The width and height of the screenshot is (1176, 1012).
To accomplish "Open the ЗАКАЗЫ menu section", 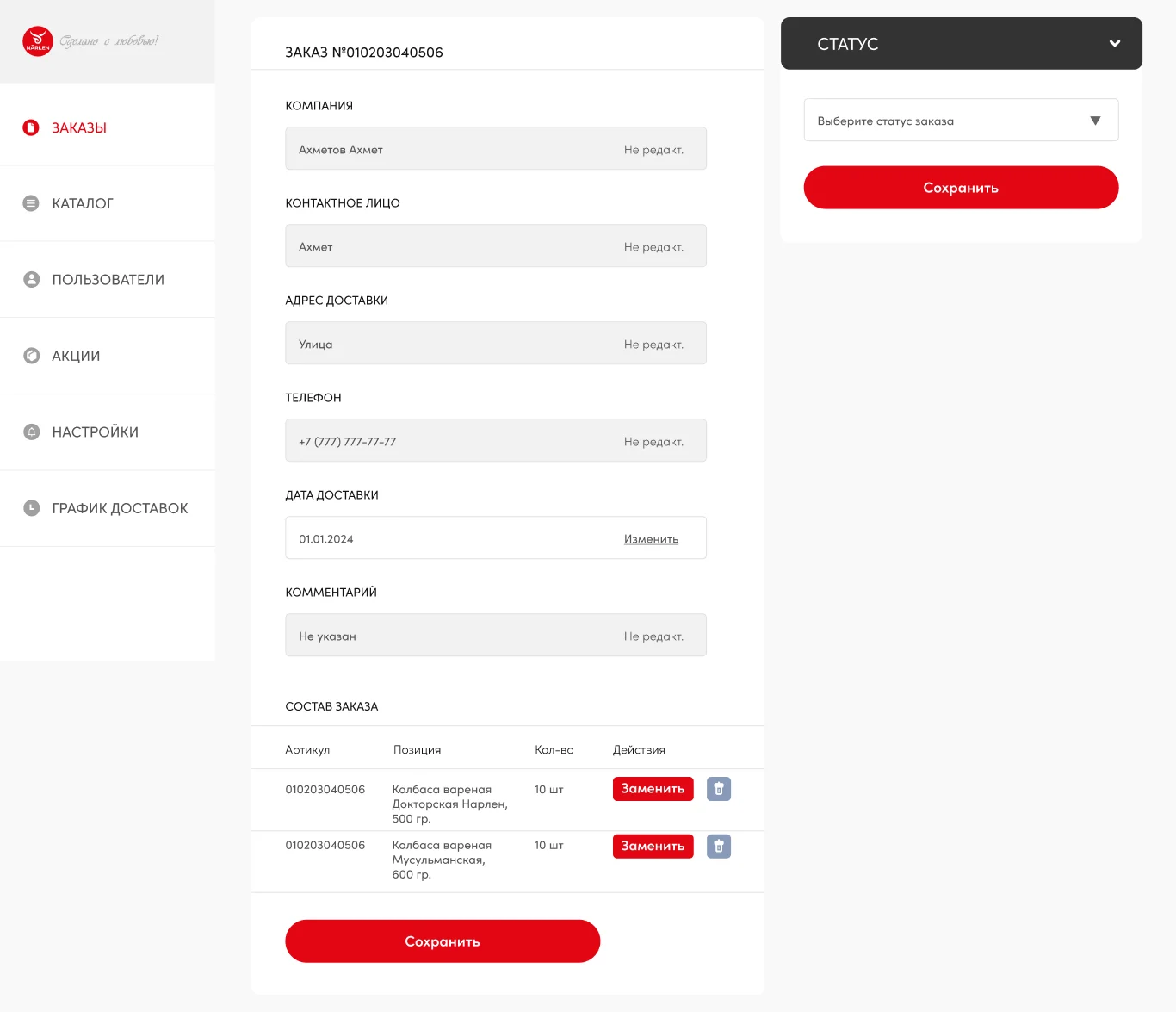I will [x=108, y=127].
